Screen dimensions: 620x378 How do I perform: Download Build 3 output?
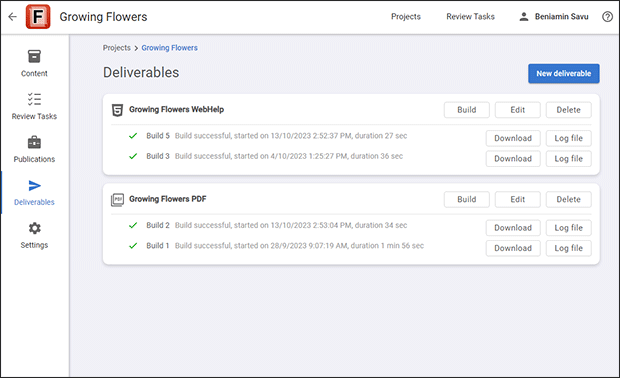point(513,159)
